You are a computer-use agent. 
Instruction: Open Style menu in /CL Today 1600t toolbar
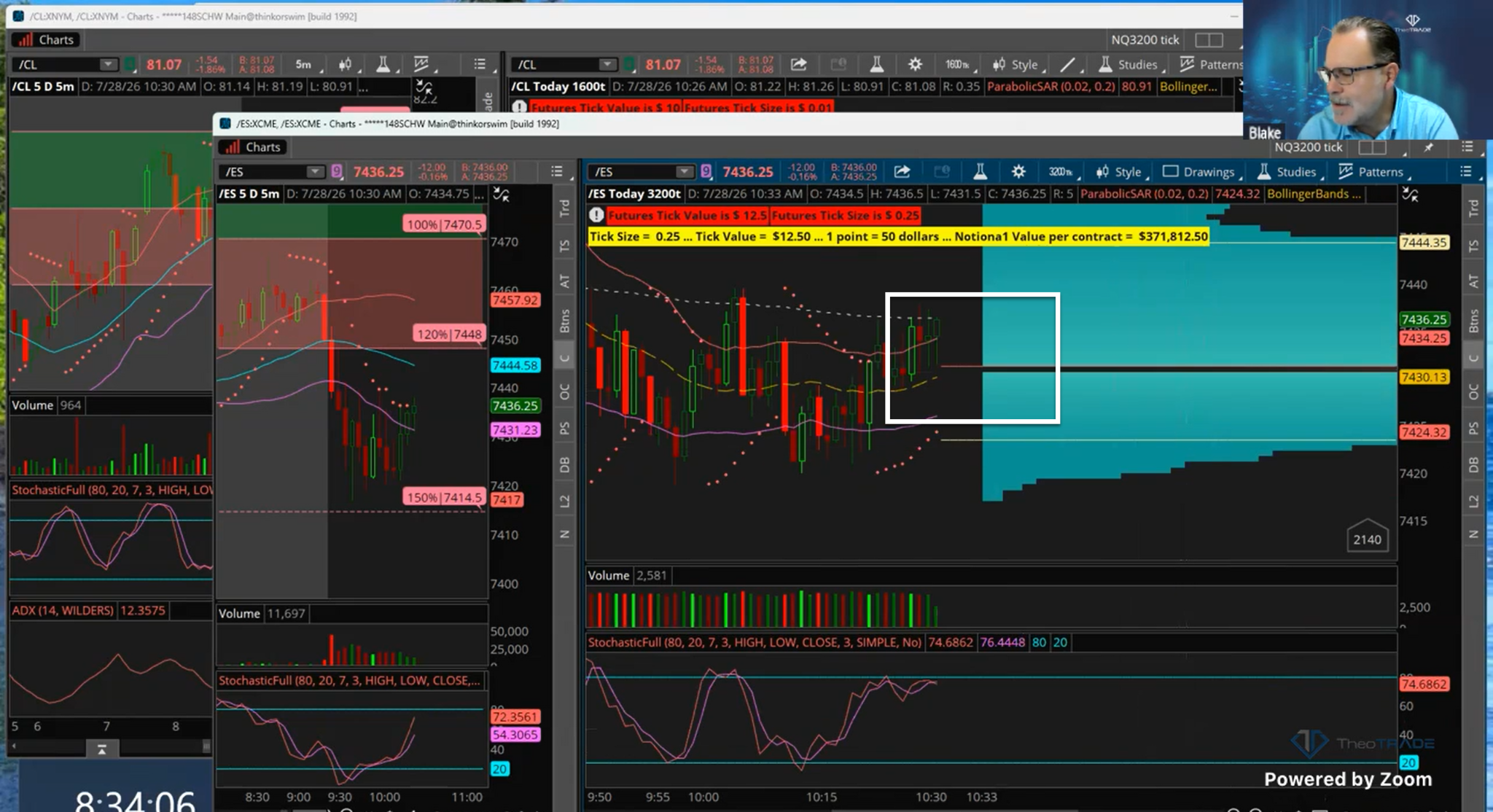pyautogui.click(x=1016, y=64)
